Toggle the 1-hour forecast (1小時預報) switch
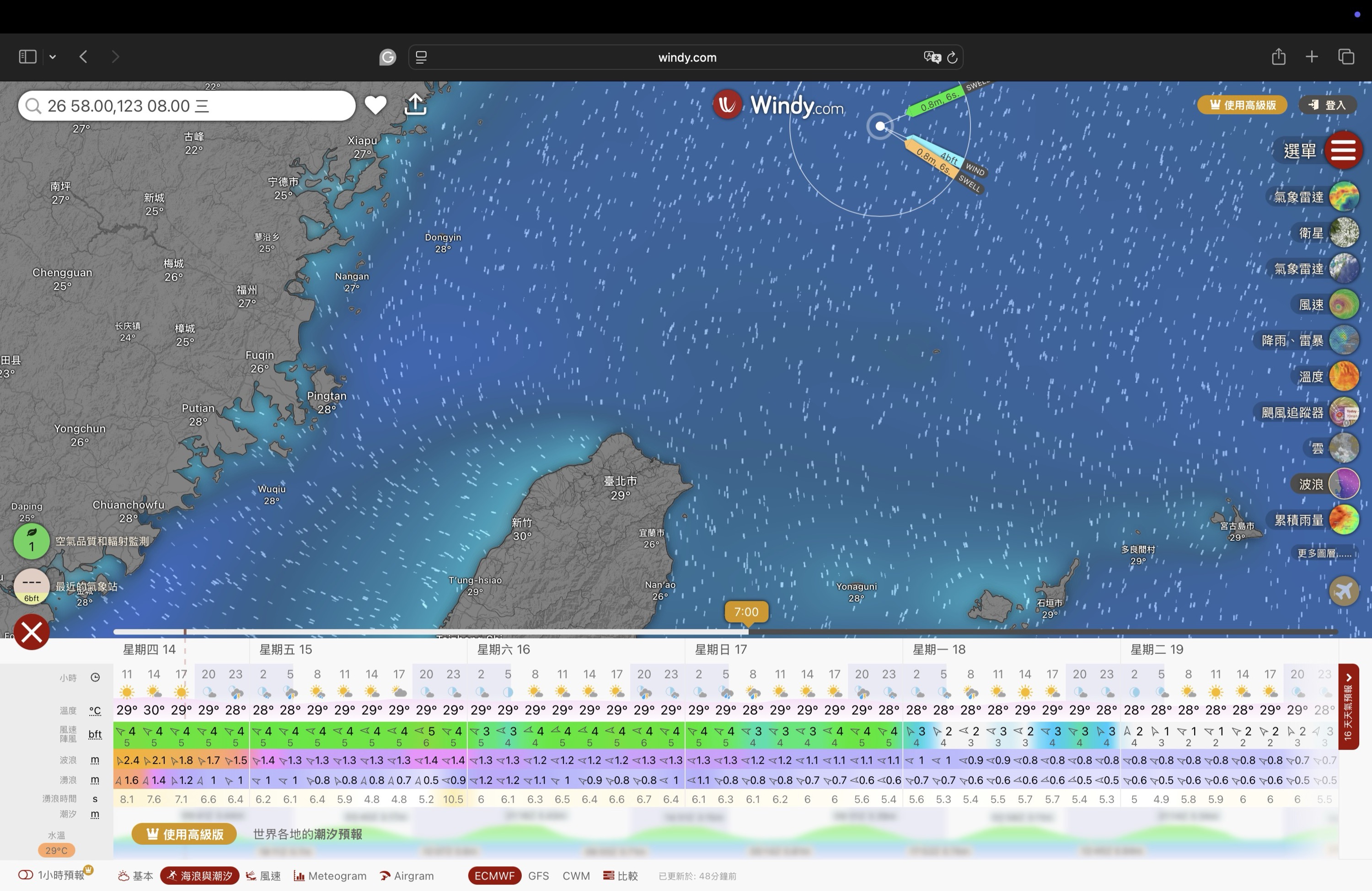This screenshot has width=1372, height=891. (x=26, y=875)
